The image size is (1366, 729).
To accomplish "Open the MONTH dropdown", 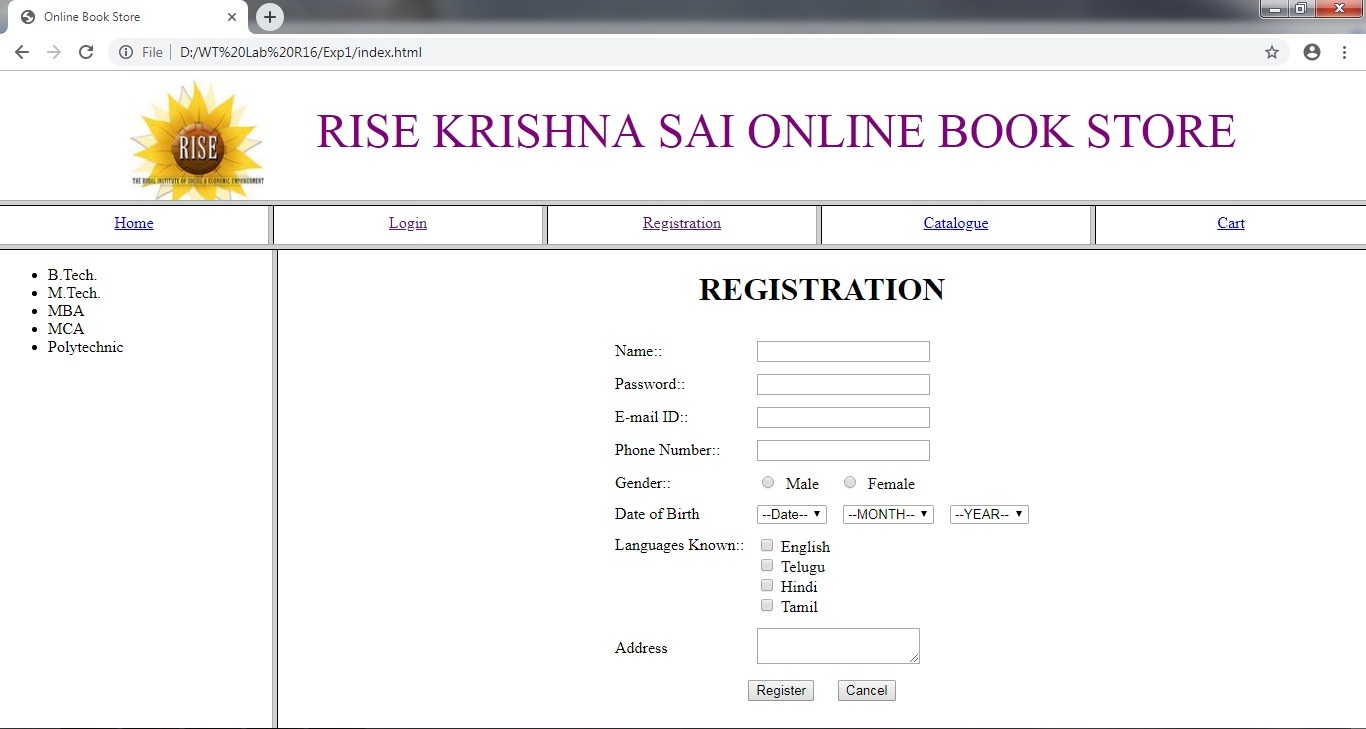I will point(888,514).
